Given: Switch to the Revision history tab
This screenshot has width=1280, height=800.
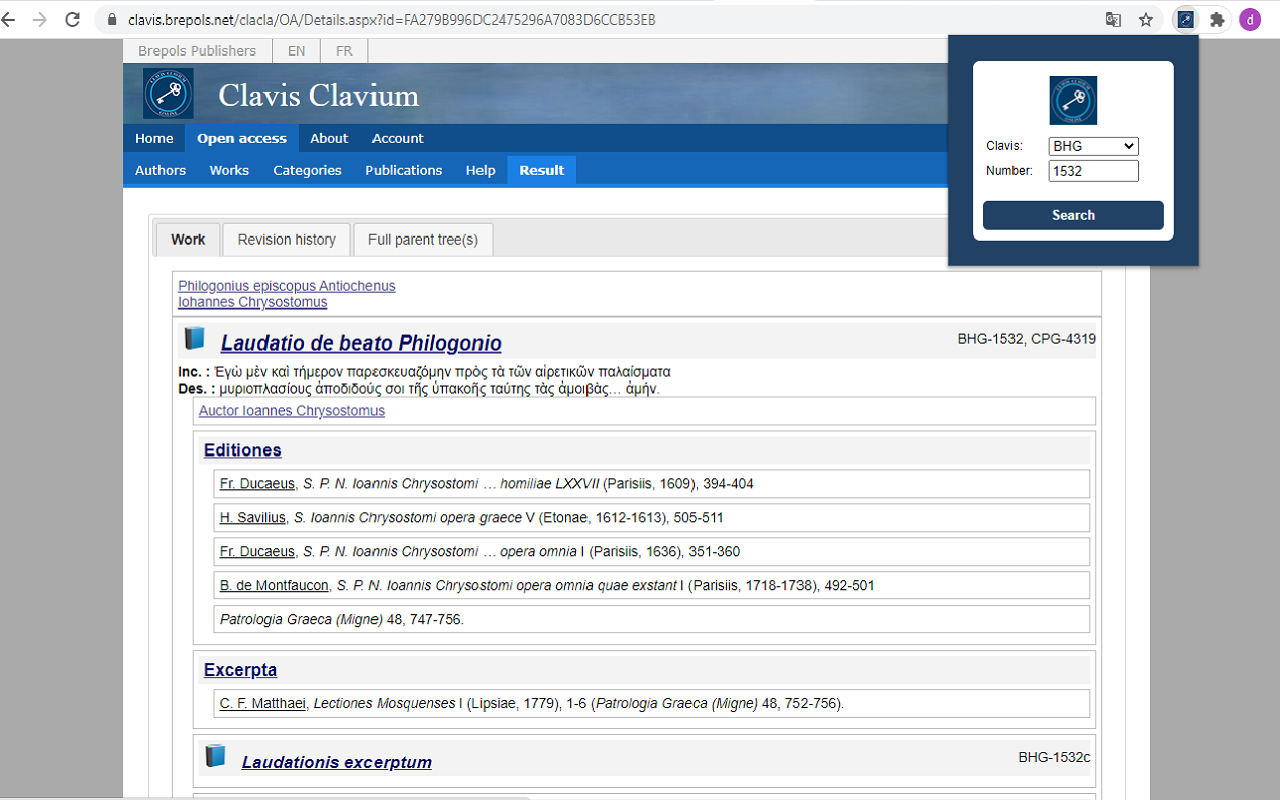Looking at the screenshot, I should pos(287,239).
